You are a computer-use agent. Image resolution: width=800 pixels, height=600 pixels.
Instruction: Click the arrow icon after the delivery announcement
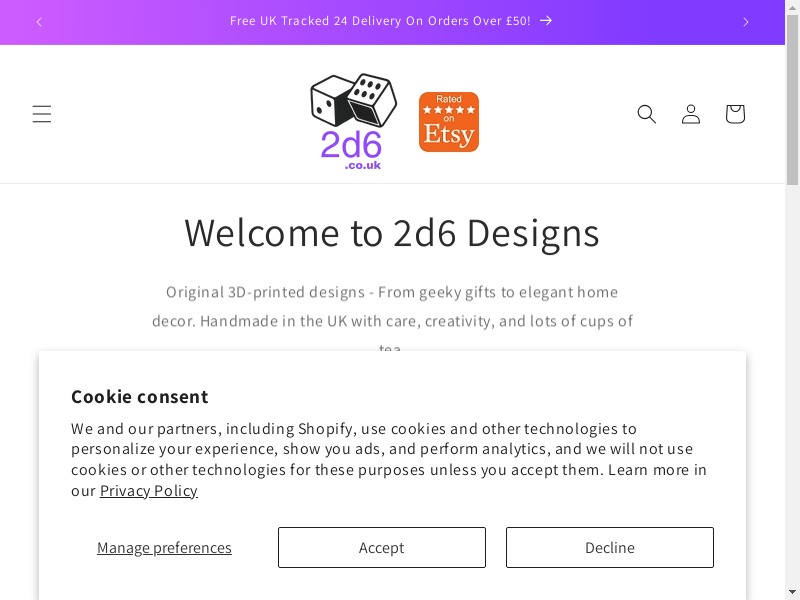click(546, 21)
